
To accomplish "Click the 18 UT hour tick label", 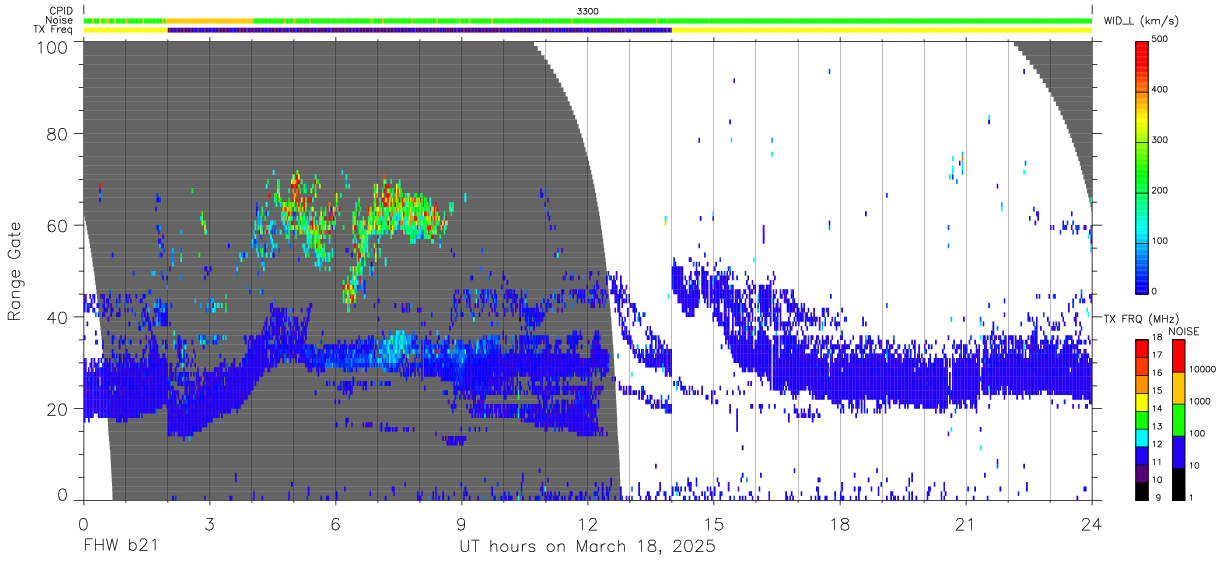I will tap(840, 524).
